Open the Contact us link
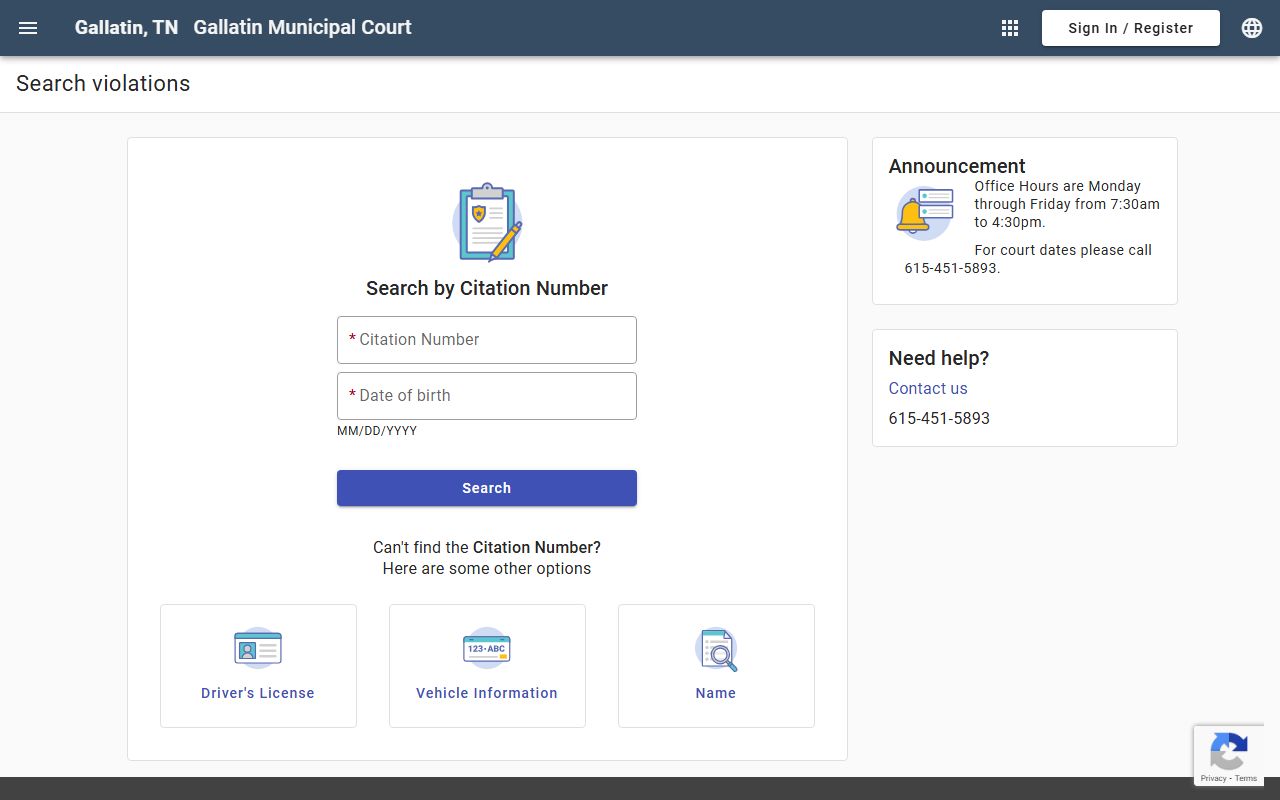Screen dimensions: 1280x800 928,388
